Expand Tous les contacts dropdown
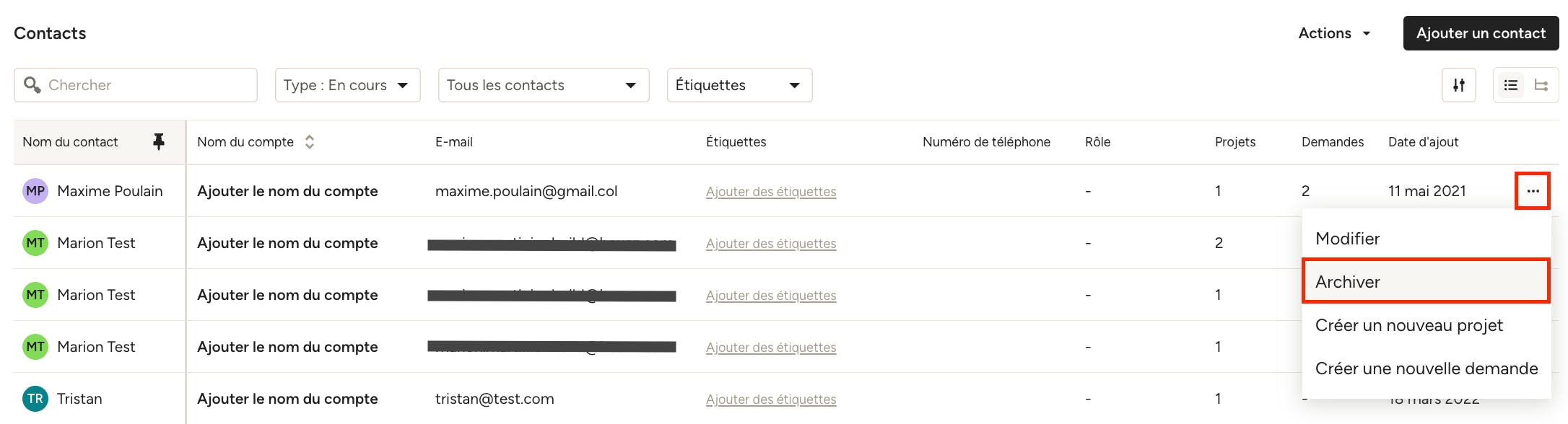 [x=544, y=85]
